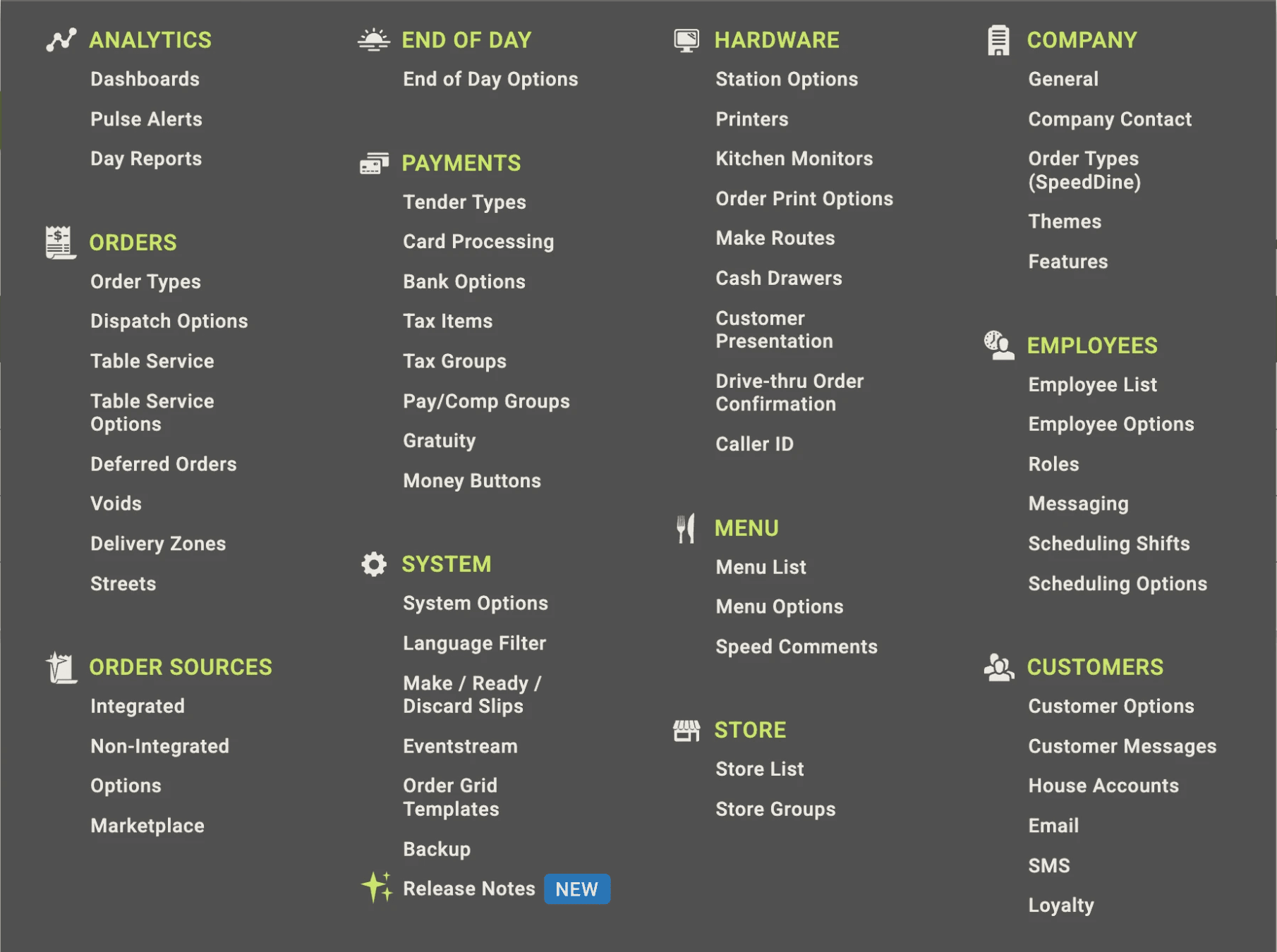Go to Speed Comments under Menu
The height and width of the screenshot is (952, 1277).
797,647
